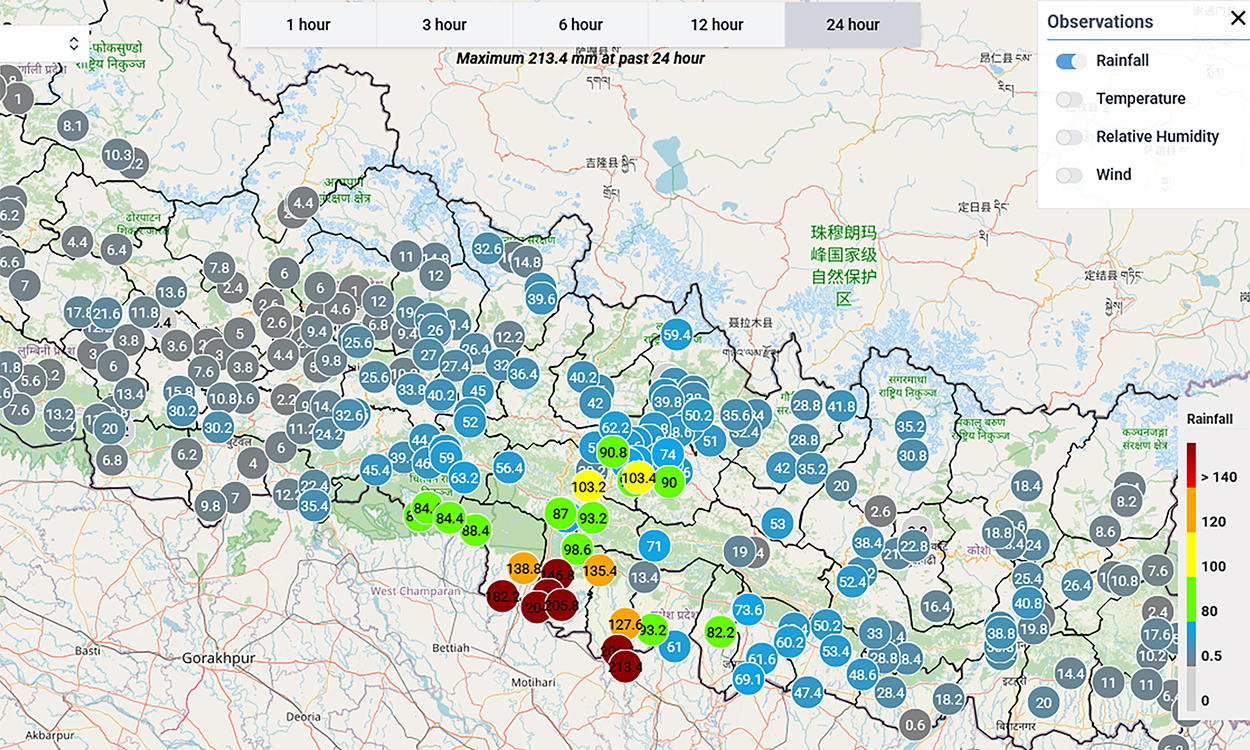The height and width of the screenshot is (750, 1250).
Task: Click the blue 18.4 station marker
Action: (x=1027, y=487)
